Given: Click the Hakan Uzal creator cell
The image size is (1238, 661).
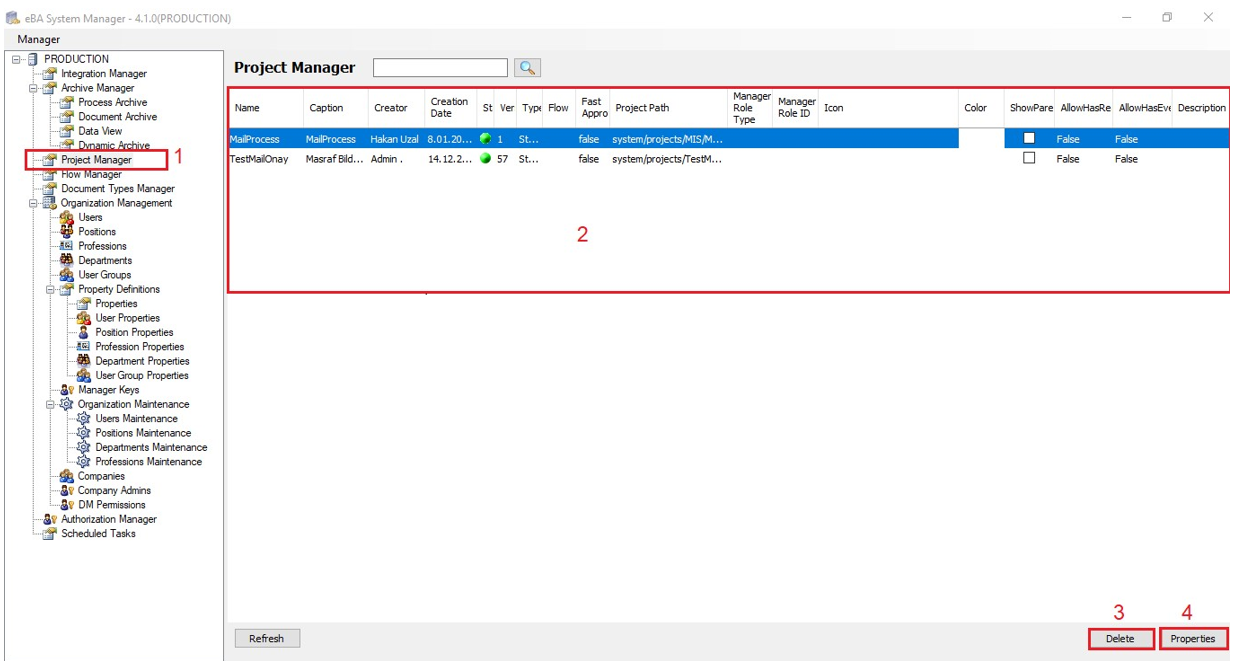Looking at the screenshot, I should 396,139.
